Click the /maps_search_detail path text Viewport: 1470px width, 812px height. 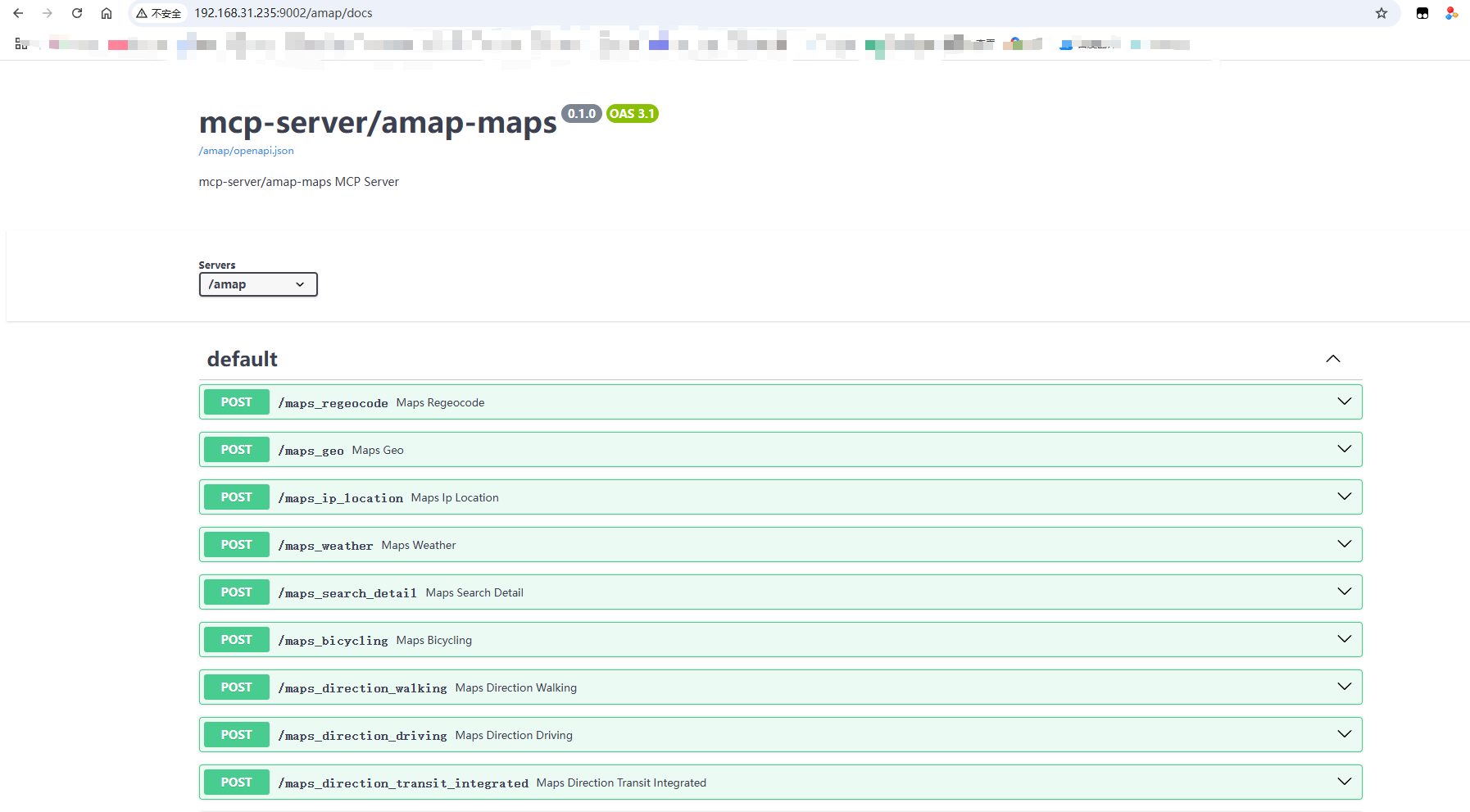pos(347,593)
